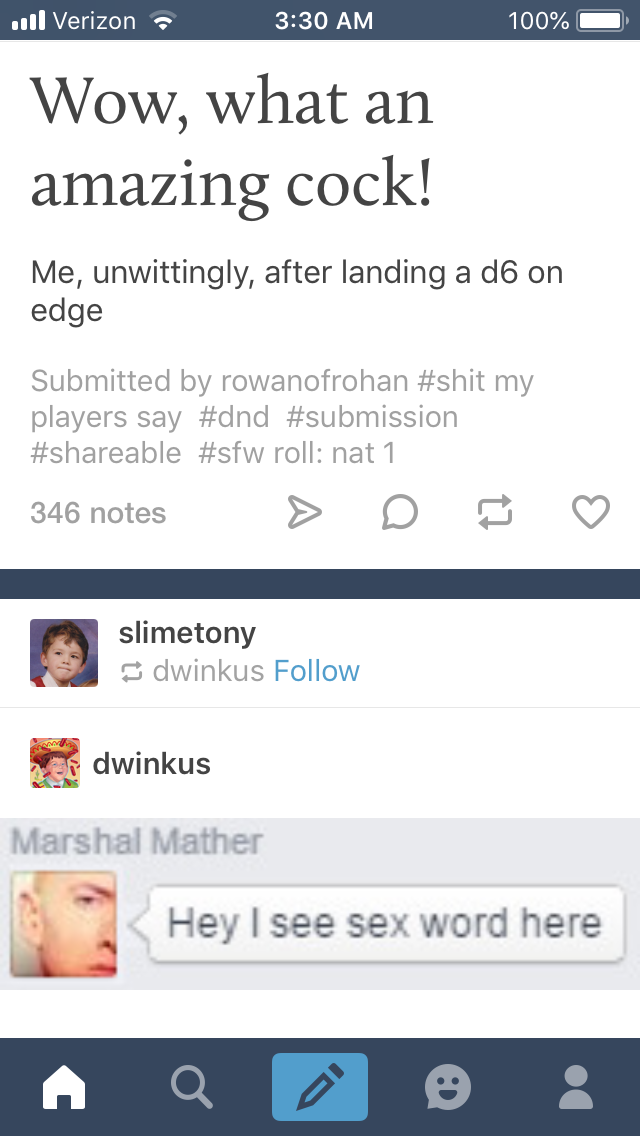Go to Home tab in bottom bar
Image resolution: width=640 pixels, height=1136 pixels.
pyautogui.click(x=64, y=1087)
